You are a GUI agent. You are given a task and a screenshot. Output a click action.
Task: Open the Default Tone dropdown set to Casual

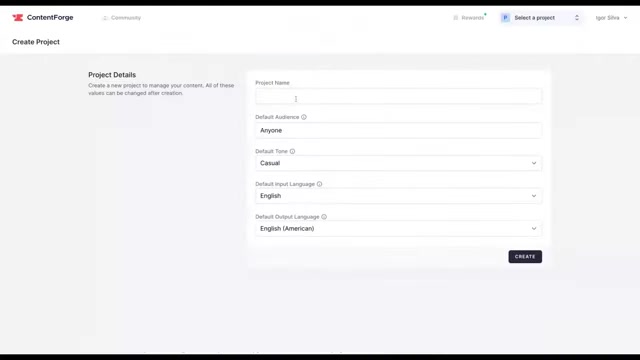(398, 163)
